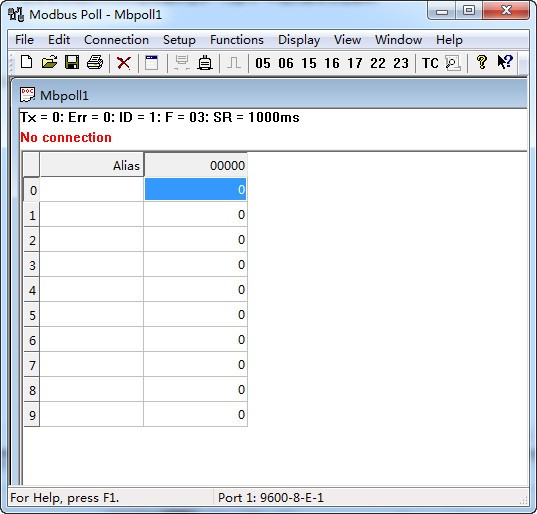Click the pulse waveform toolbar icon
This screenshot has height=514, width=537.
234,63
